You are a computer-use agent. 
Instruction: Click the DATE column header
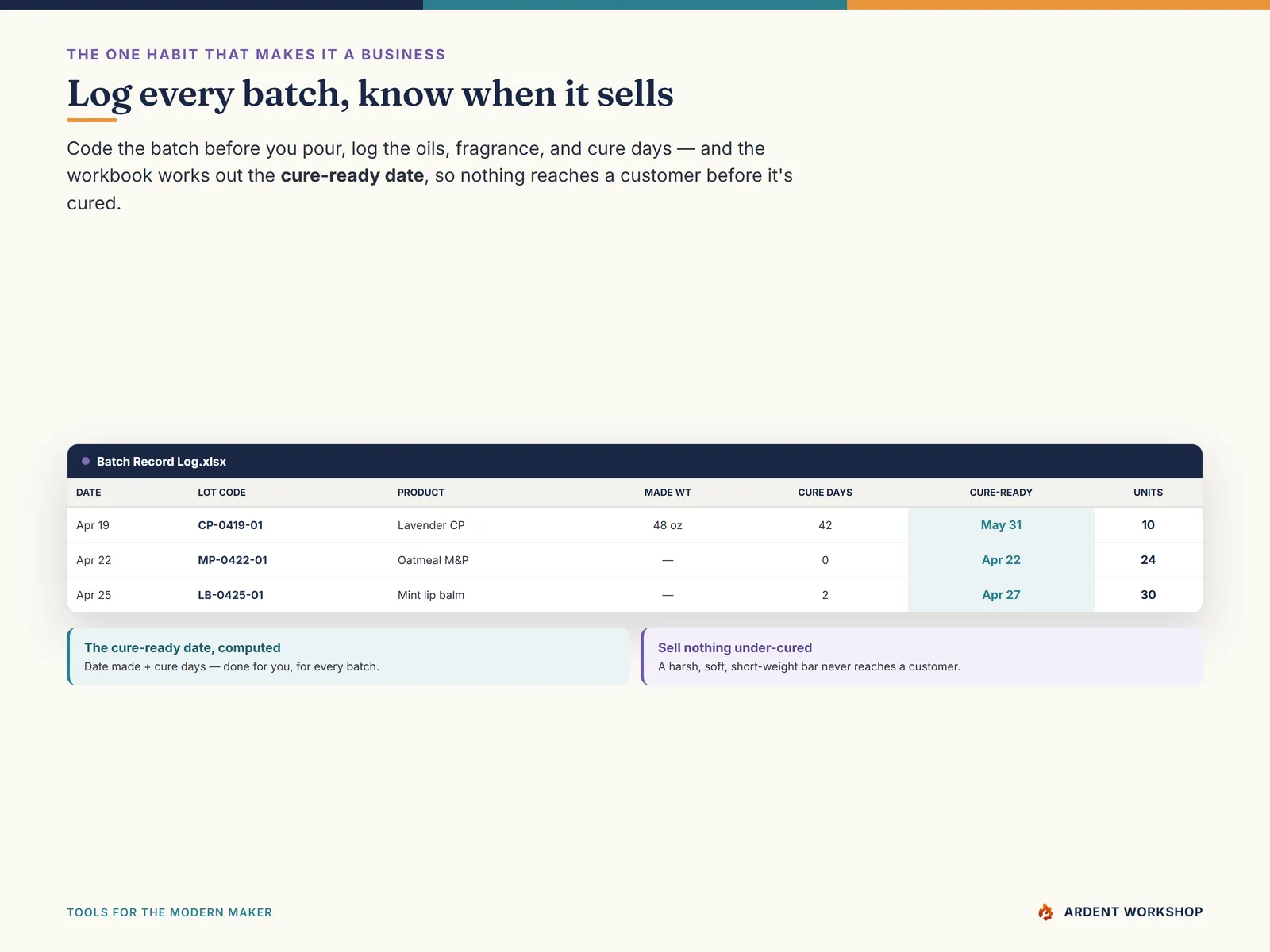pyautogui.click(x=89, y=493)
